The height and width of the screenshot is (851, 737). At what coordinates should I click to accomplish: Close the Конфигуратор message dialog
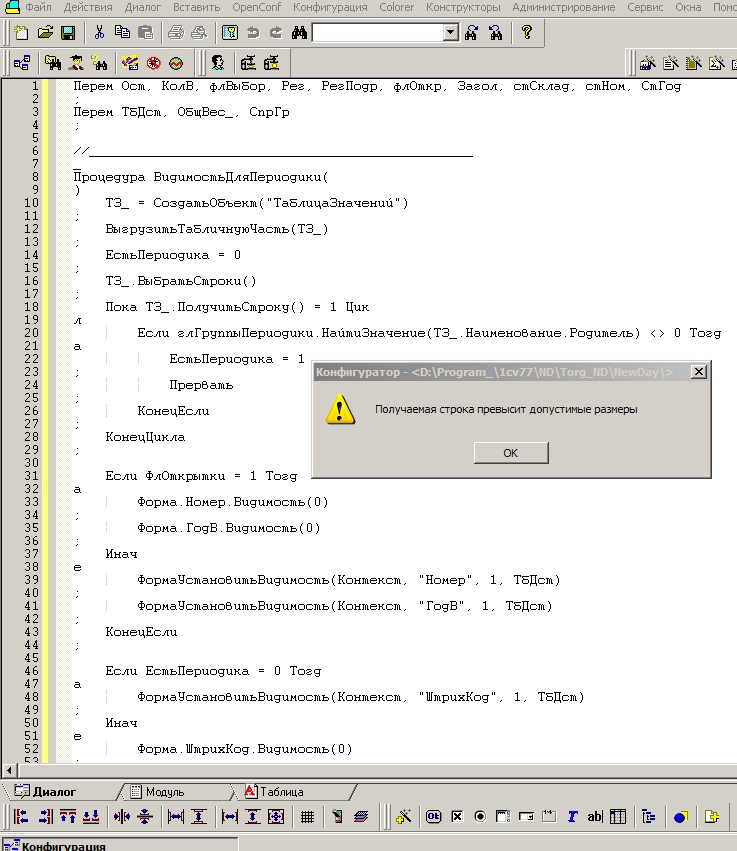tap(698, 372)
